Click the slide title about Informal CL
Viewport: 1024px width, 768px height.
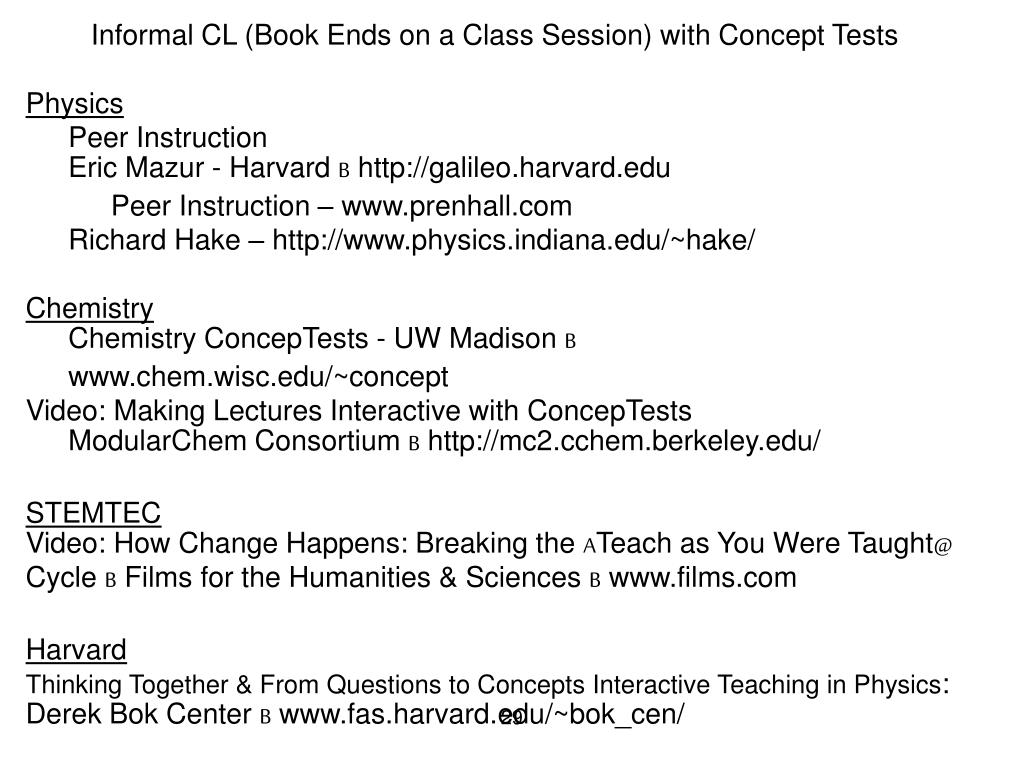[494, 35]
